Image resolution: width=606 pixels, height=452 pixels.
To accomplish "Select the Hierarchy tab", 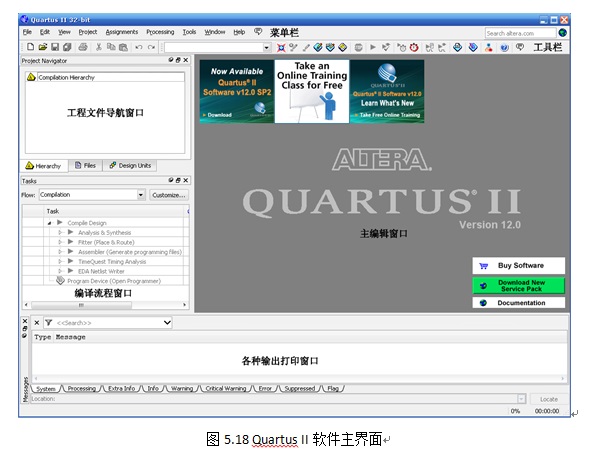I will [44, 166].
